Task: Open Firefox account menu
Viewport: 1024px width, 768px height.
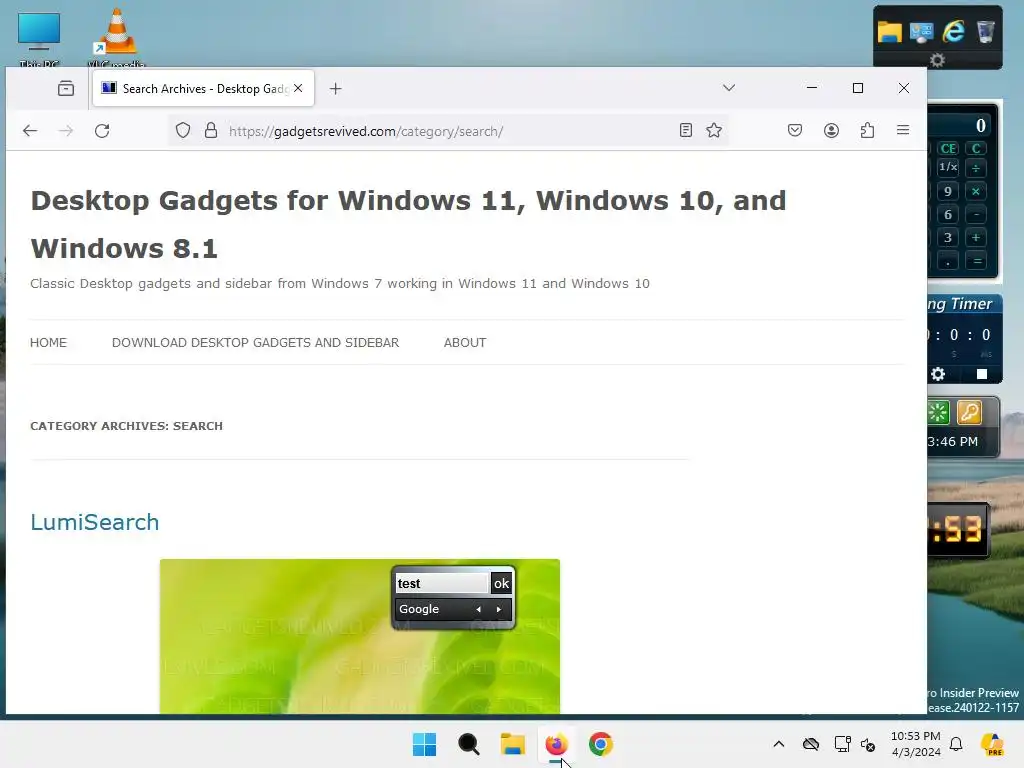Action: (x=831, y=131)
